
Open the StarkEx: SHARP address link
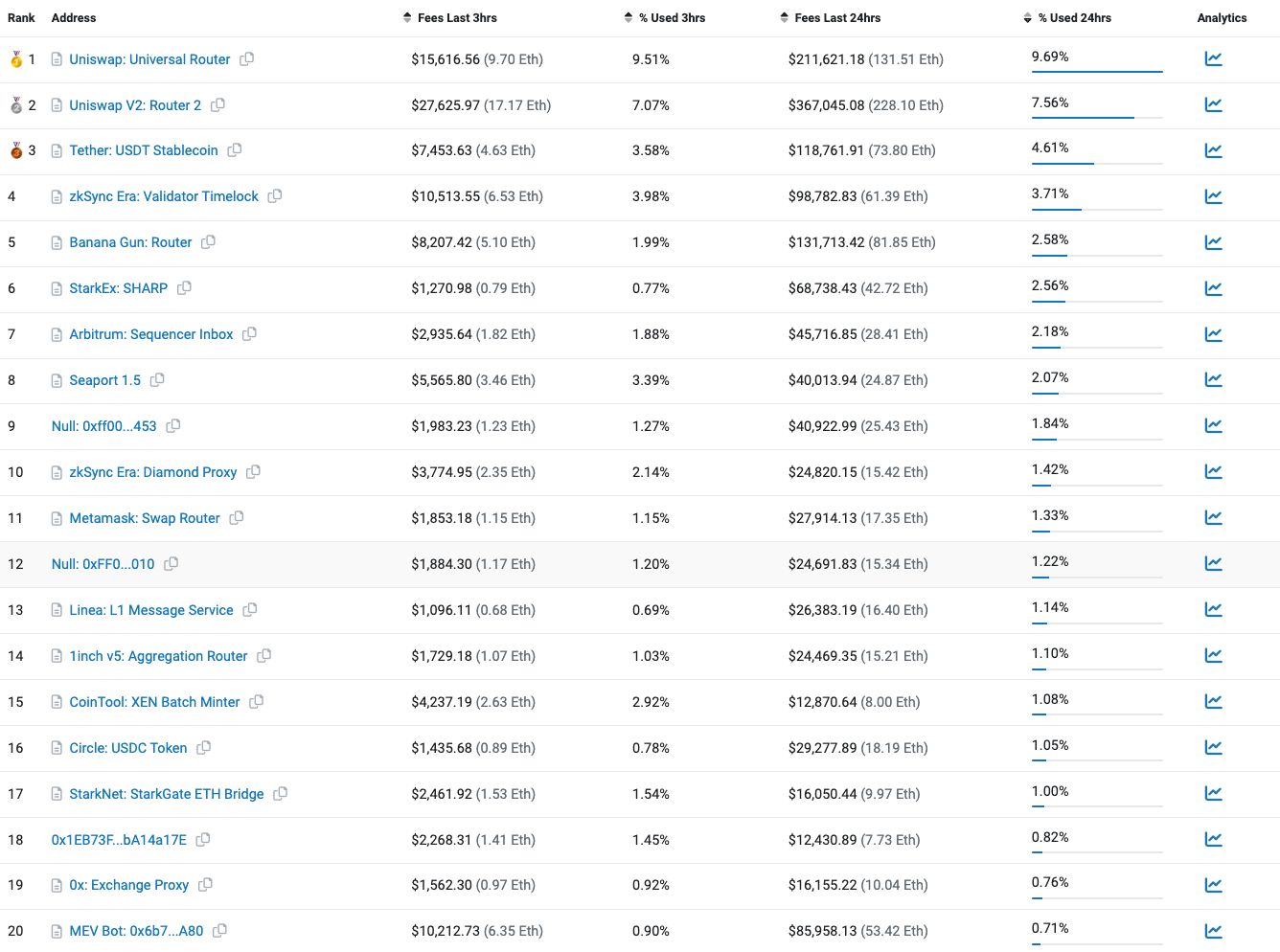click(119, 288)
